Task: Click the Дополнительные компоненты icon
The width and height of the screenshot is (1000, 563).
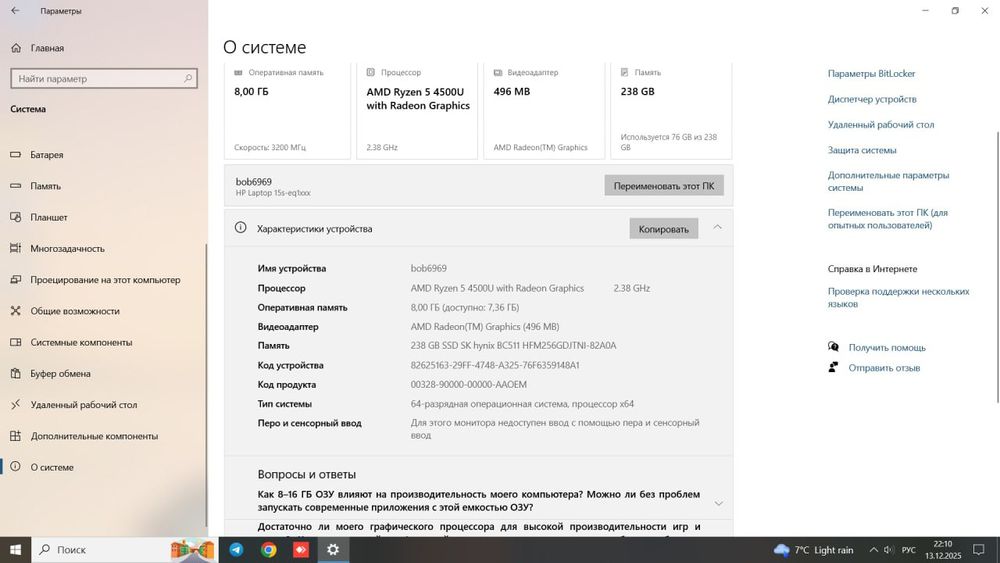Action: pos(16,436)
